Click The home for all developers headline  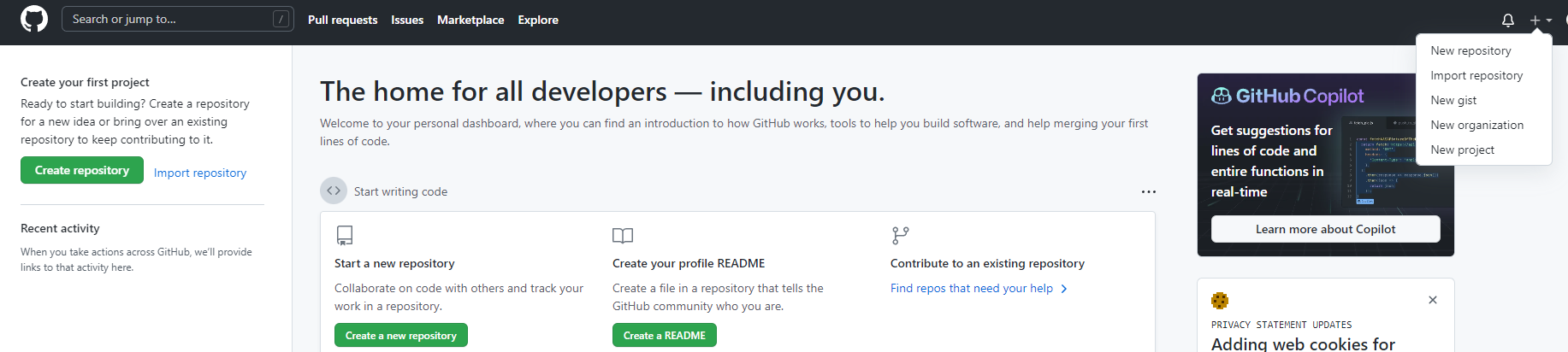click(602, 91)
